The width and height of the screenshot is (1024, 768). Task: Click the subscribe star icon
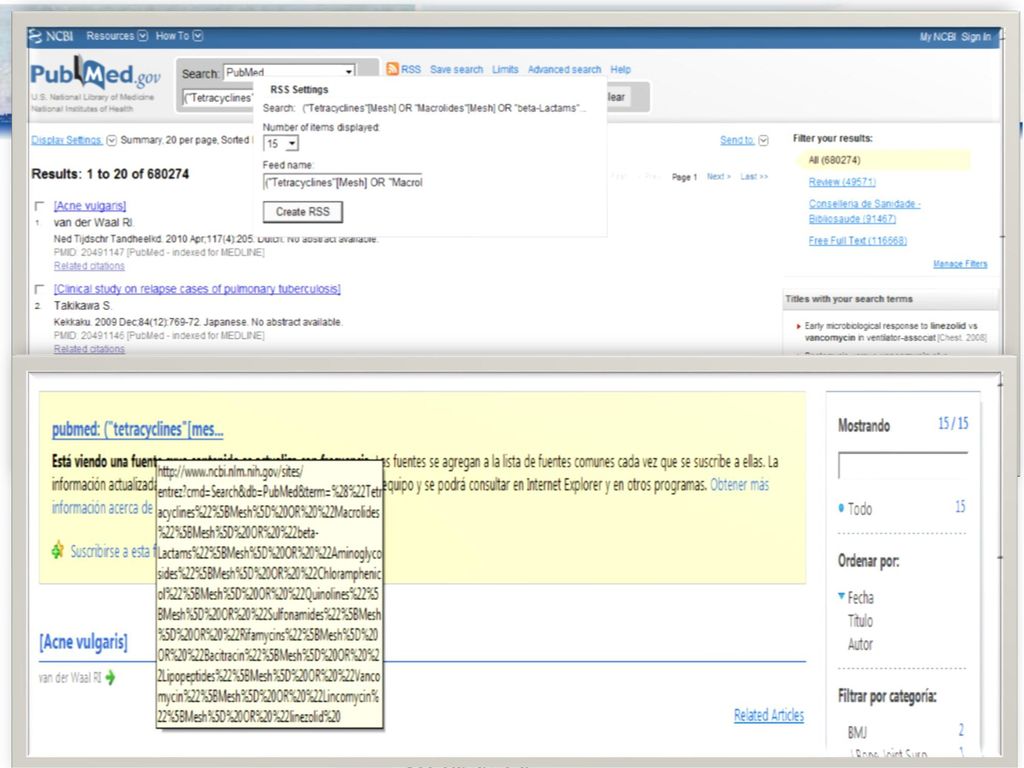[57, 551]
